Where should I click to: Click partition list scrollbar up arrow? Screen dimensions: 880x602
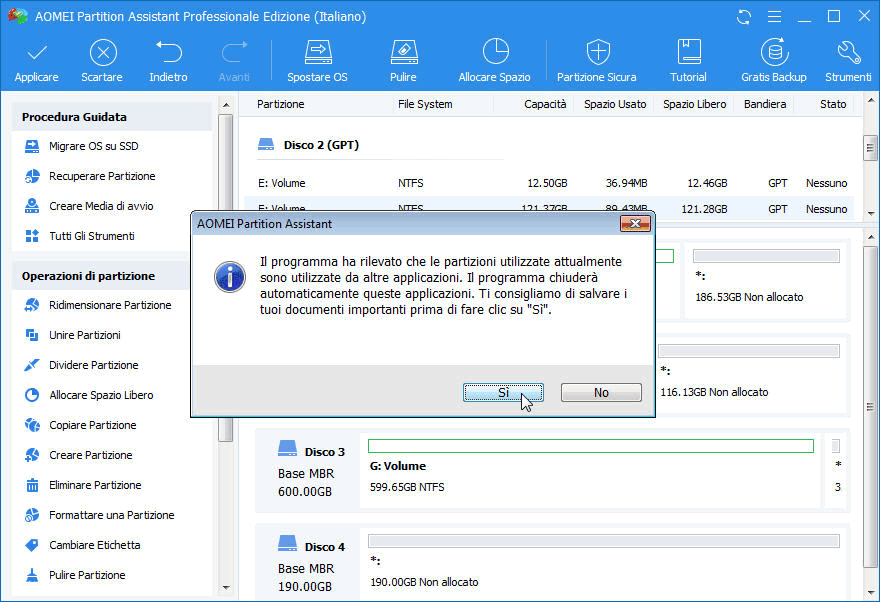pos(870,101)
